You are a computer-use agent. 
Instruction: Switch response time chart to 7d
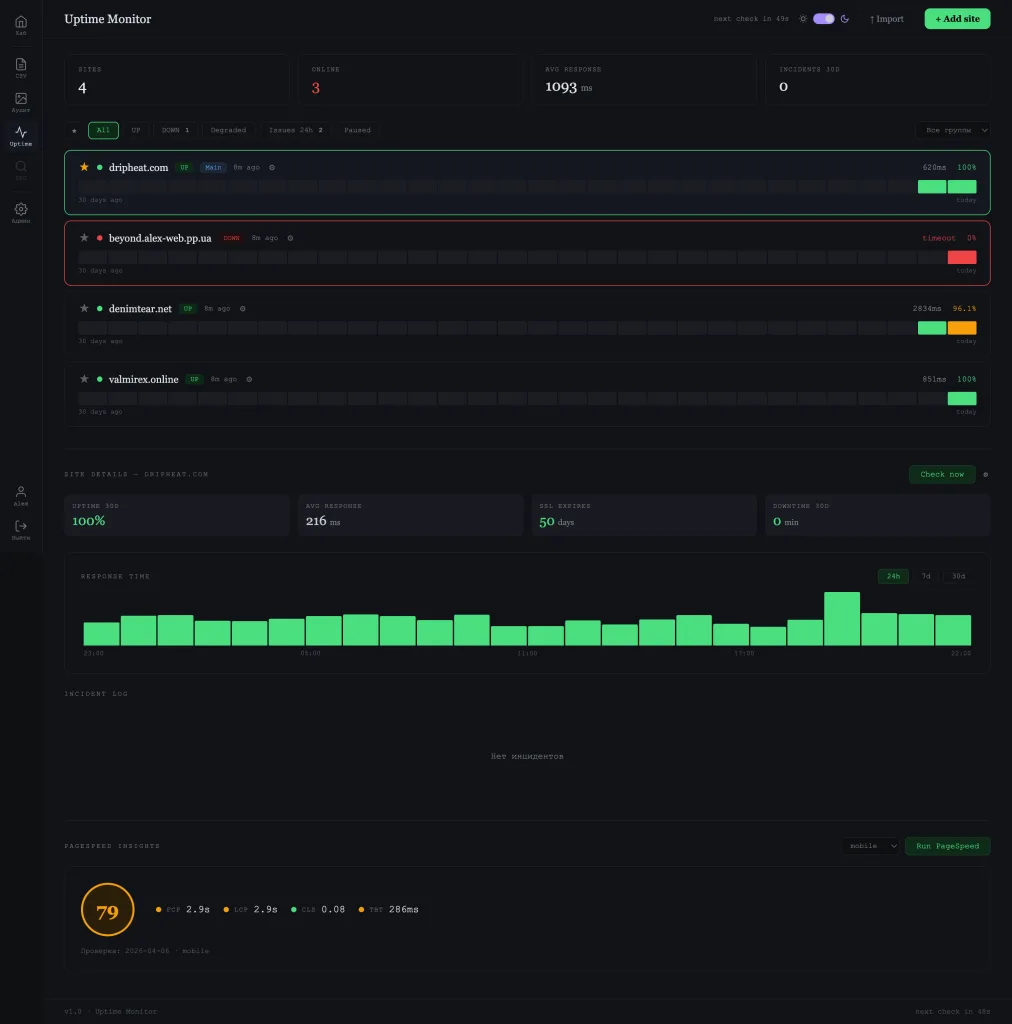[x=926, y=577]
